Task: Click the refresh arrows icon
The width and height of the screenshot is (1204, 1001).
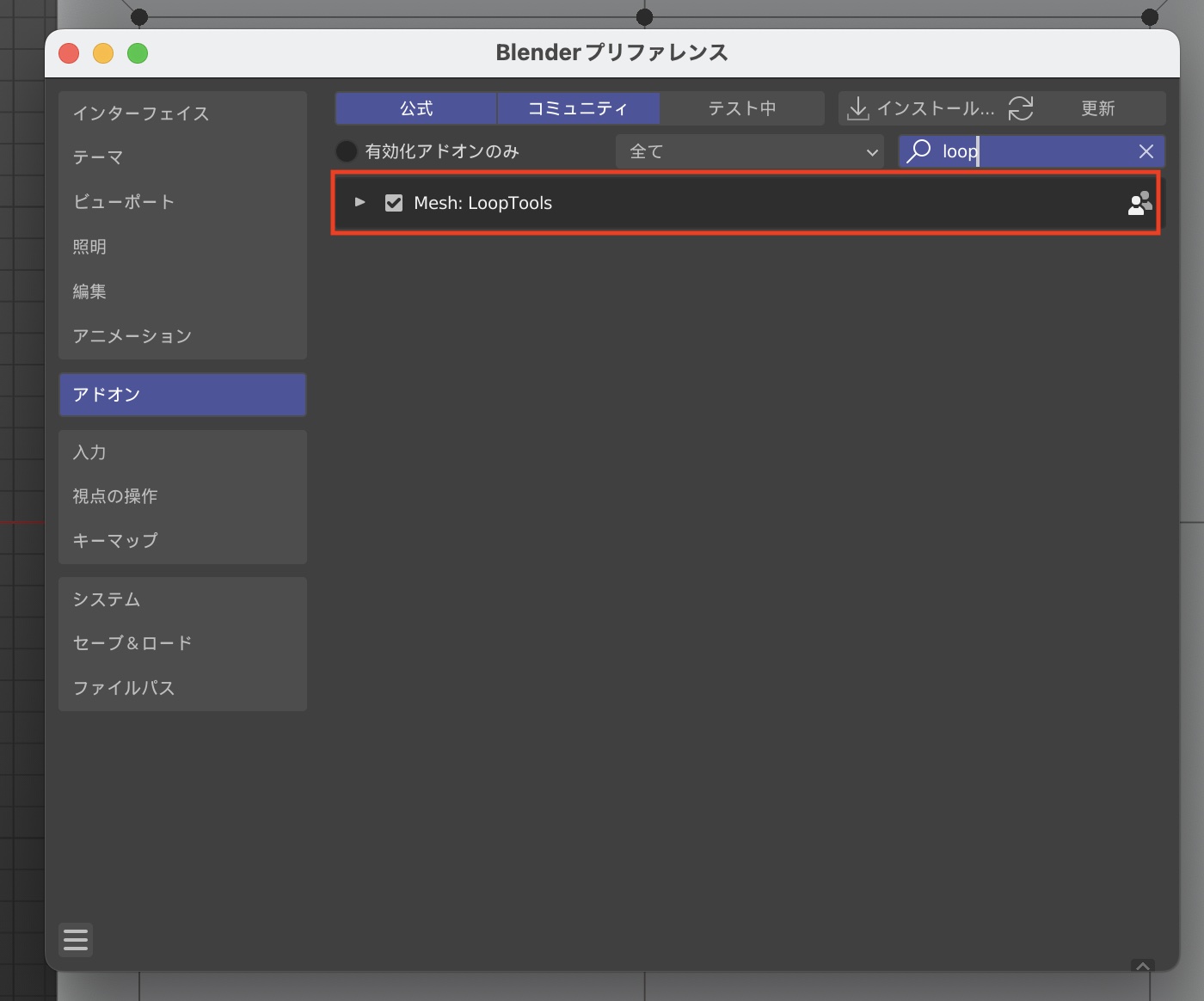Action: tap(1021, 108)
